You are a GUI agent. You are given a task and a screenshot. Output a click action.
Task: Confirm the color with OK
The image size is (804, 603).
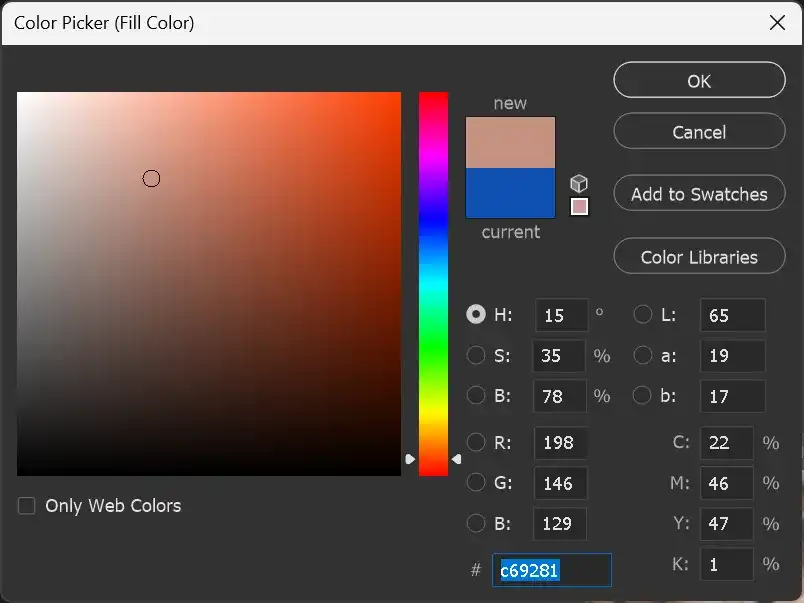699,81
